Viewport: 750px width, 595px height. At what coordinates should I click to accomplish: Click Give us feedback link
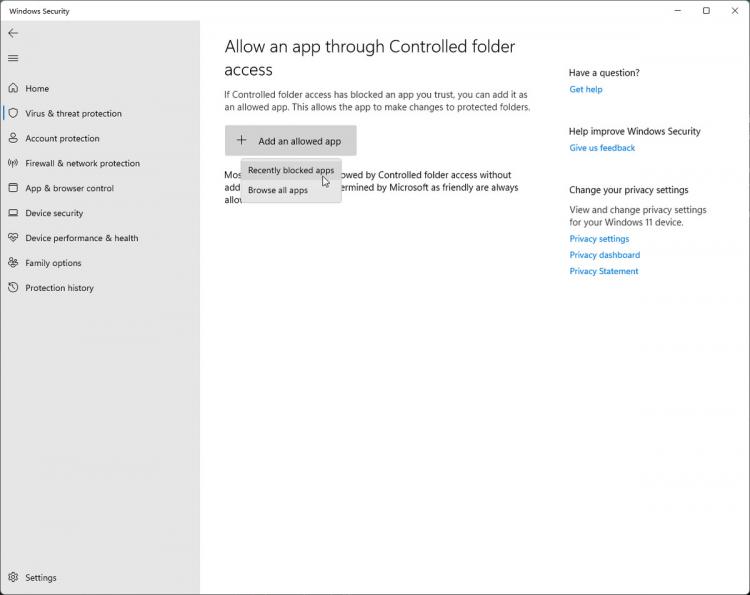602,148
